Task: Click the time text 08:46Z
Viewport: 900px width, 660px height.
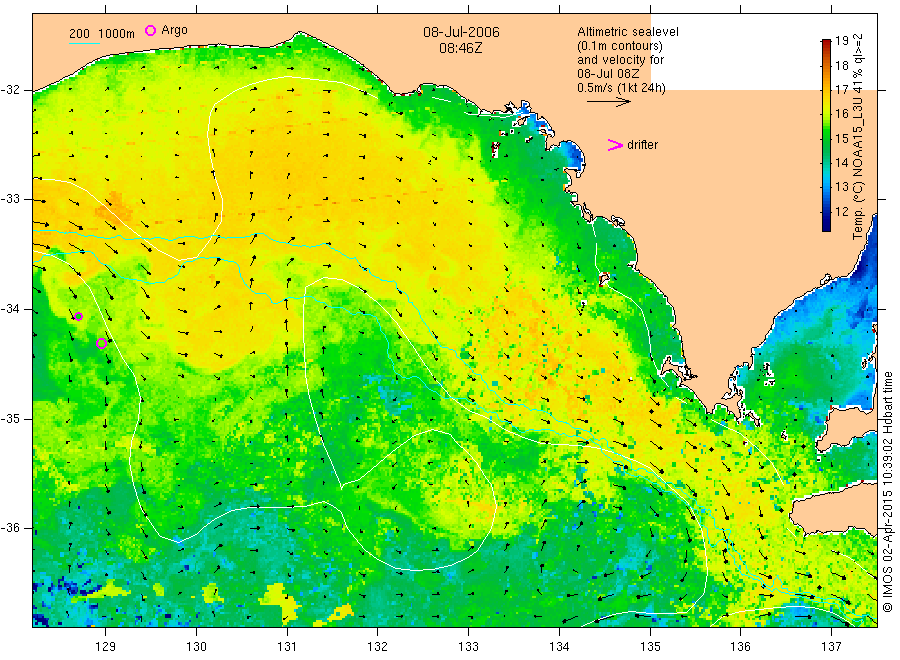Action: pos(461,48)
